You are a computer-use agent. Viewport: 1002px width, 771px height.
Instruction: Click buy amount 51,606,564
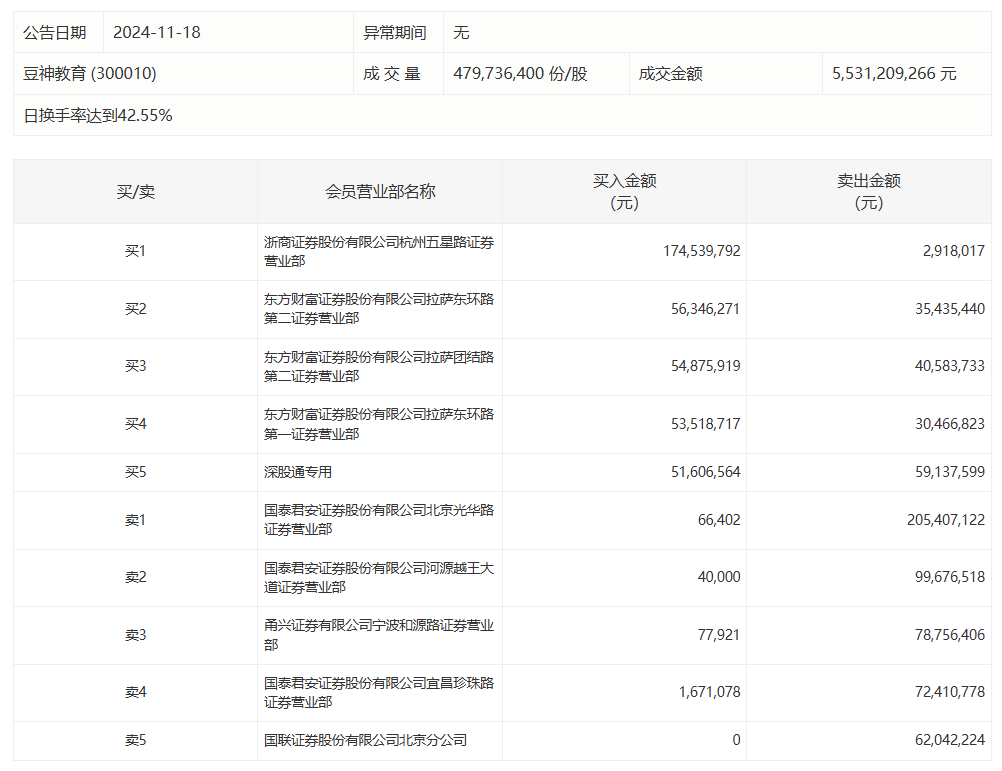pyautogui.click(x=705, y=472)
